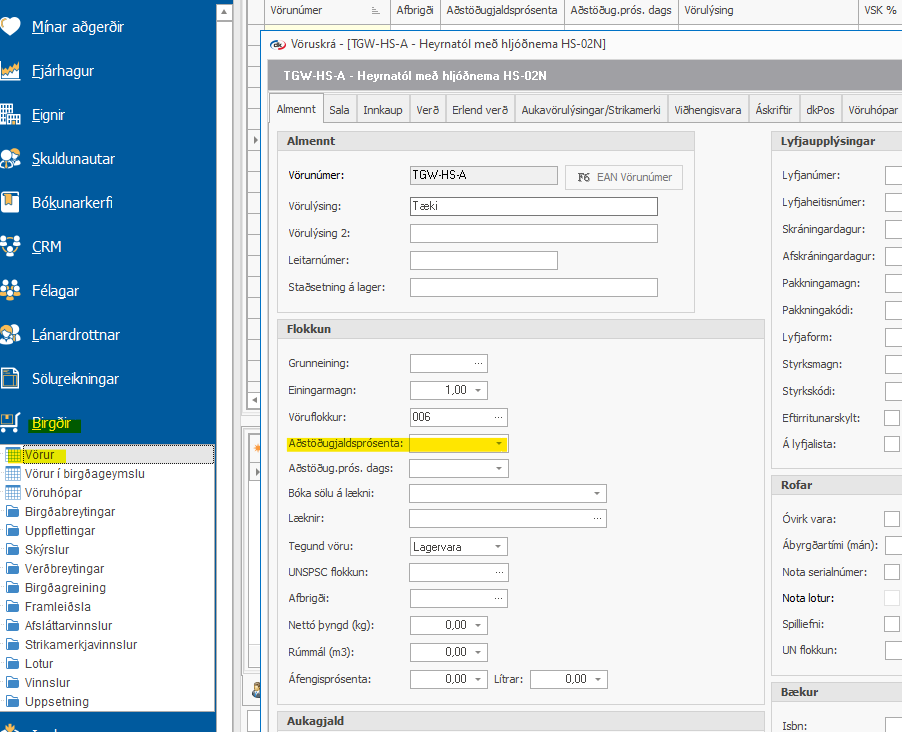Open Sölureikningar via its invoice icon

11,379
